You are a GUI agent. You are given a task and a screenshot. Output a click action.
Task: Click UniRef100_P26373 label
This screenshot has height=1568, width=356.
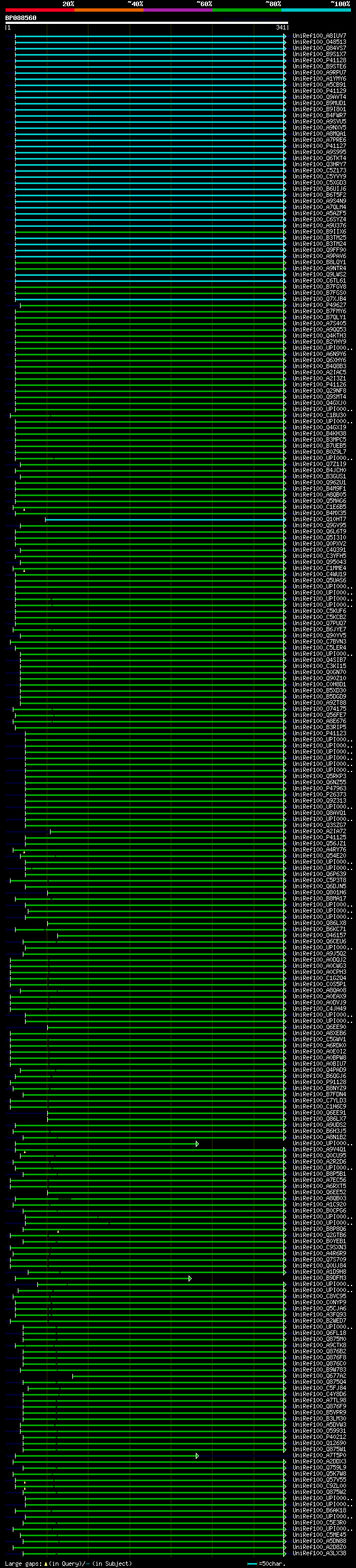tap(319, 794)
